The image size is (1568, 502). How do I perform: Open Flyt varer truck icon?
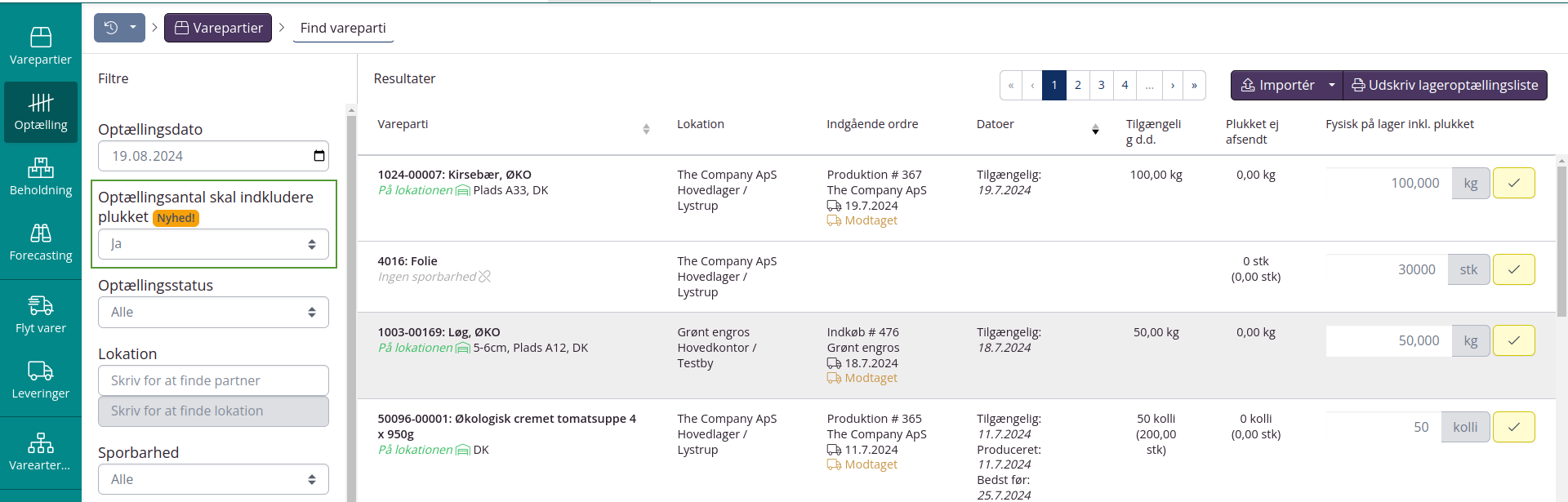pos(41,306)
